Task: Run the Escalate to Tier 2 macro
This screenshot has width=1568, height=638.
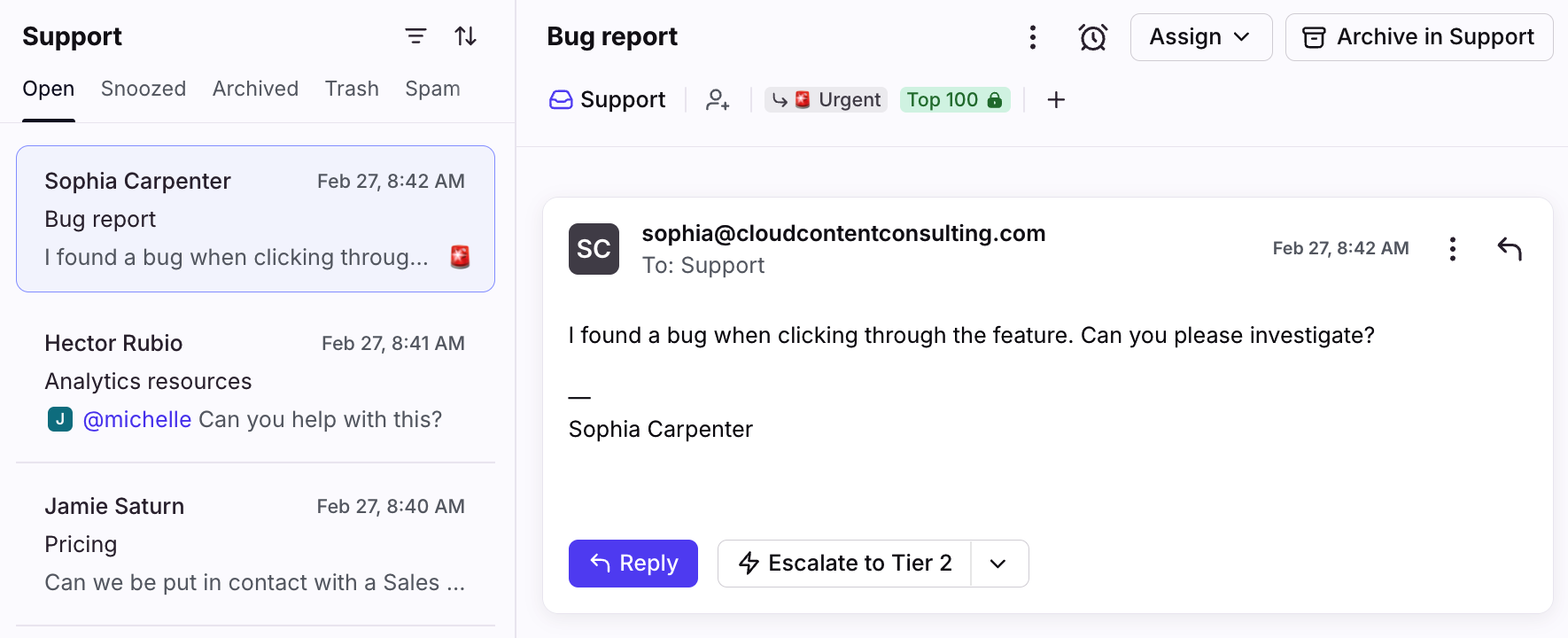Action: click(845, 564)
